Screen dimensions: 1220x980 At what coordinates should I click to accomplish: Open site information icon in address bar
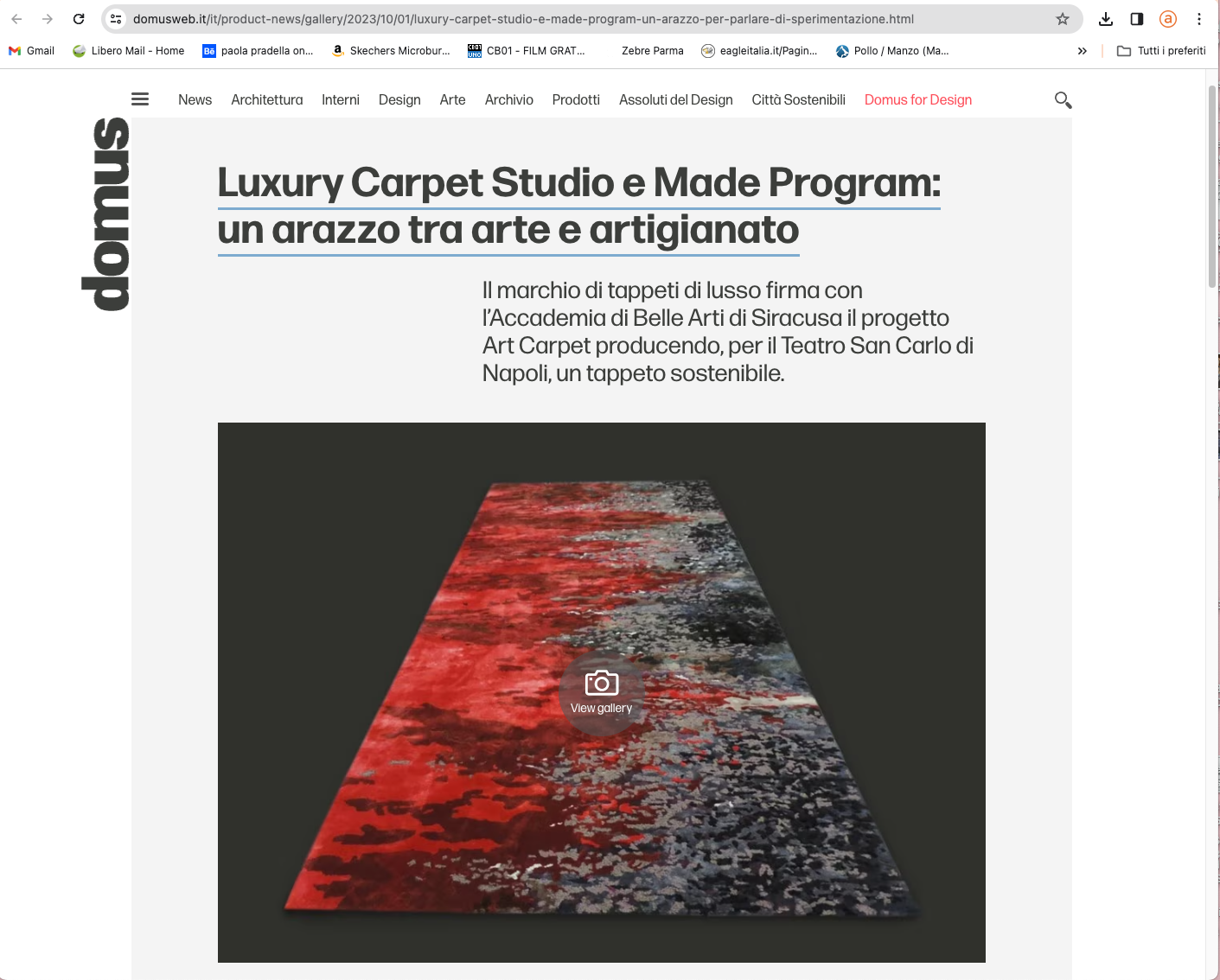pyautogui.click(x=116, y=19)
